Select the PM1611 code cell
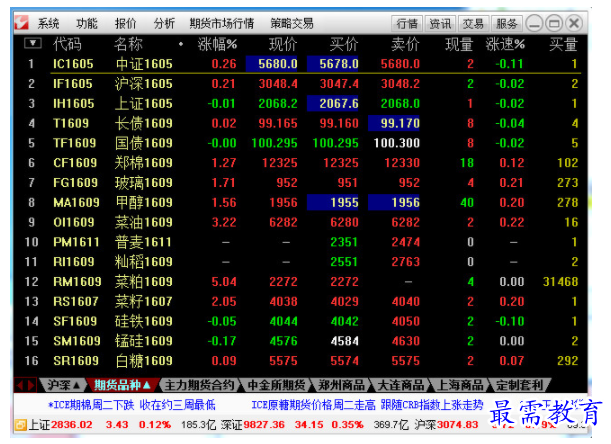The width and height of the screenshot is (611, 444). (x=76, y=242)
